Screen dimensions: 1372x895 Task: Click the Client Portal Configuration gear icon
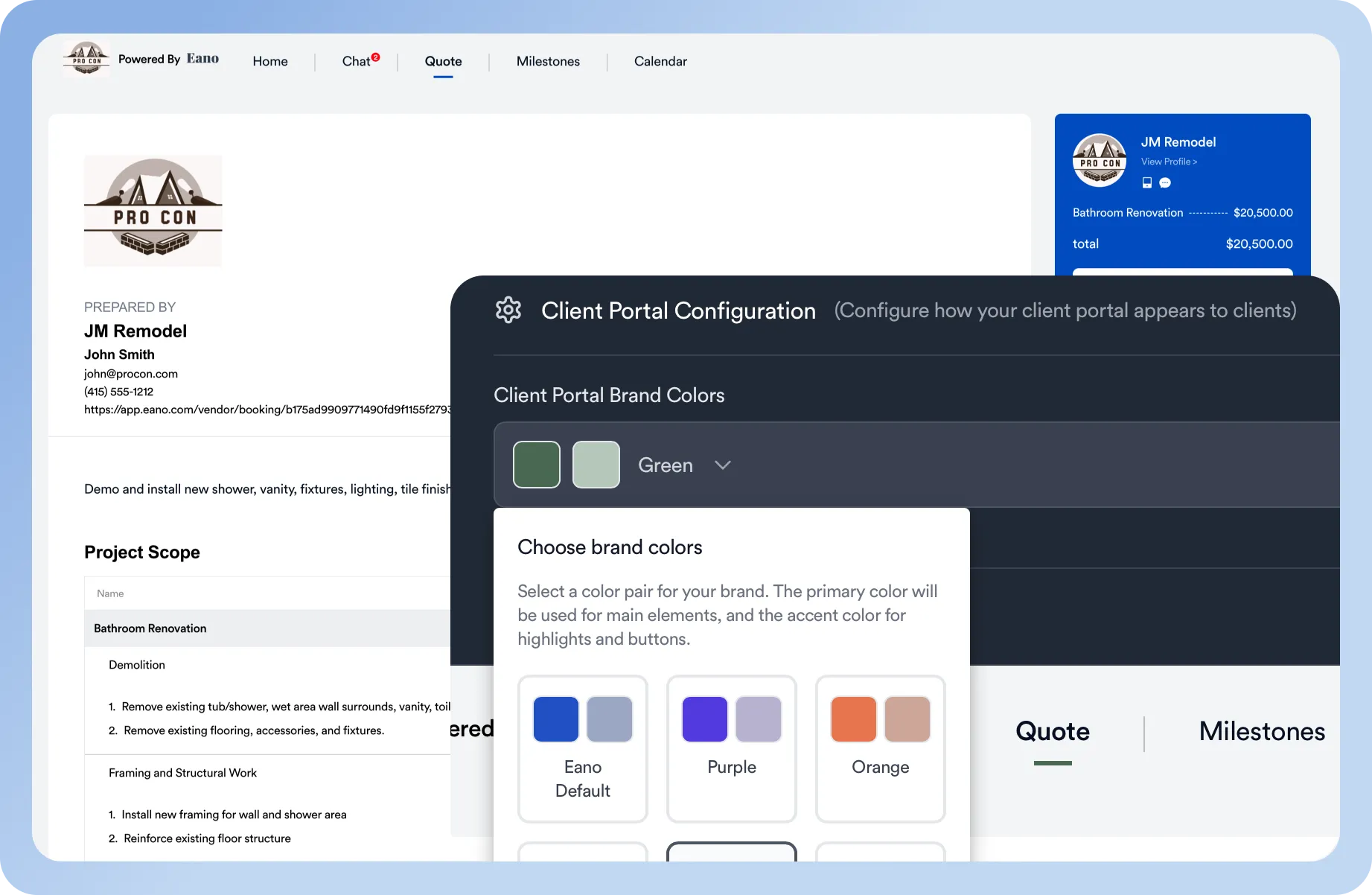pyautogui.click(x=508, y=310)
